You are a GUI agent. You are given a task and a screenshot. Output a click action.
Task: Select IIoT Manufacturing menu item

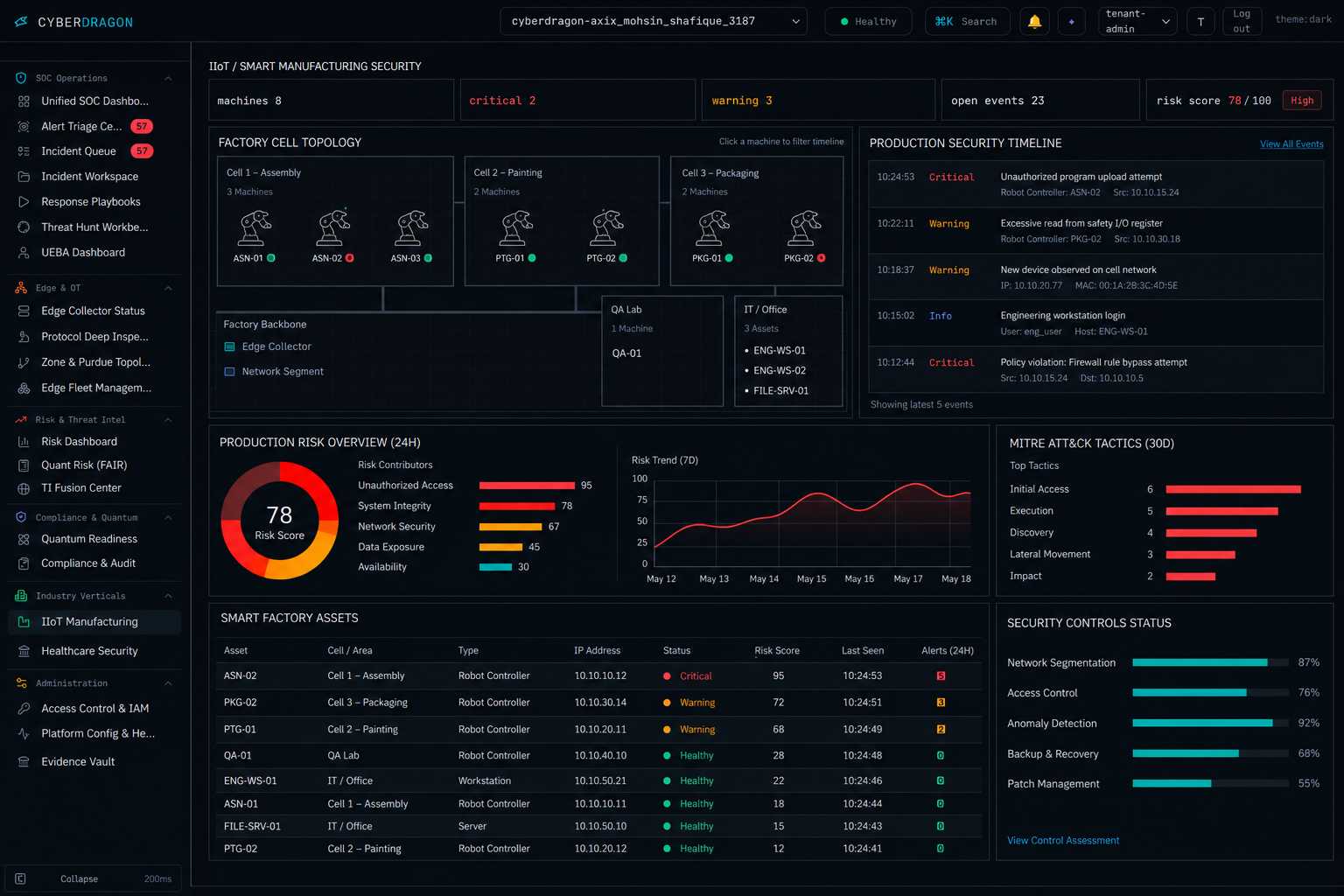[x=94, y=622]
